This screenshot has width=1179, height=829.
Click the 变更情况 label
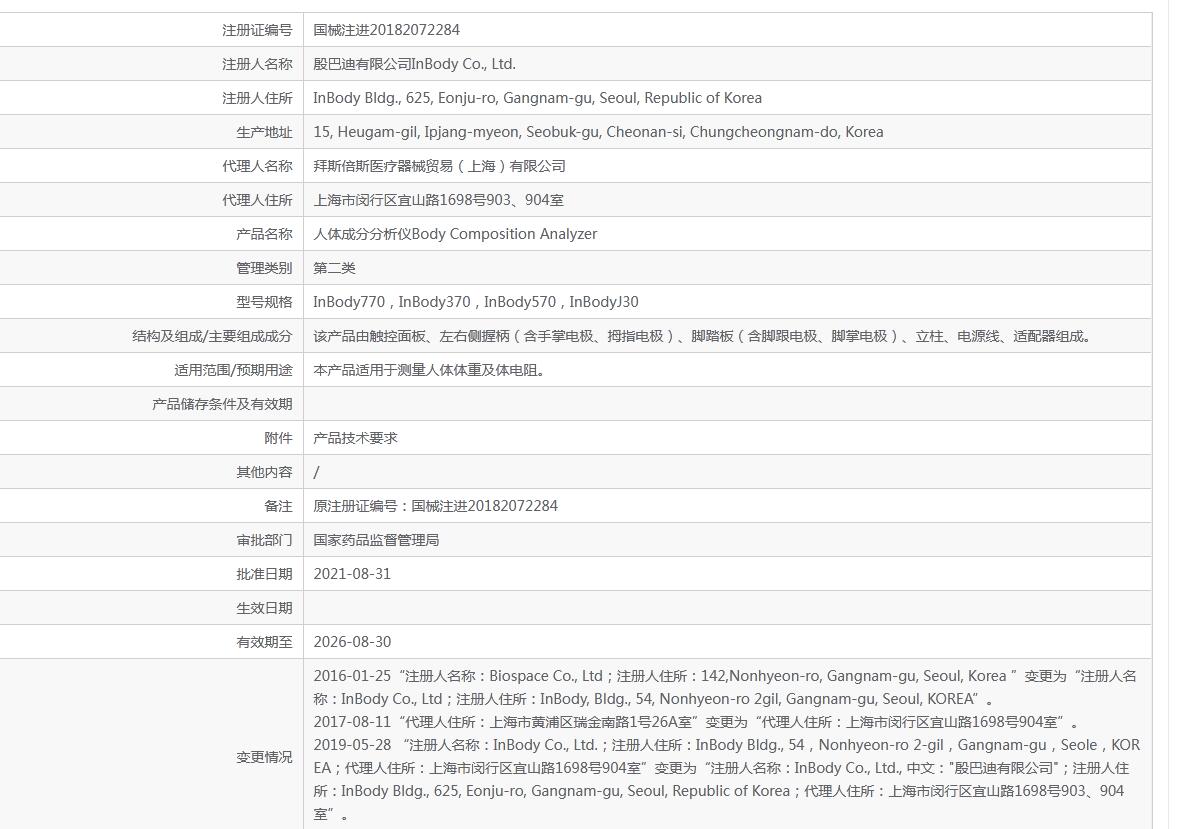pyautogui.click(x=264, y=757)
